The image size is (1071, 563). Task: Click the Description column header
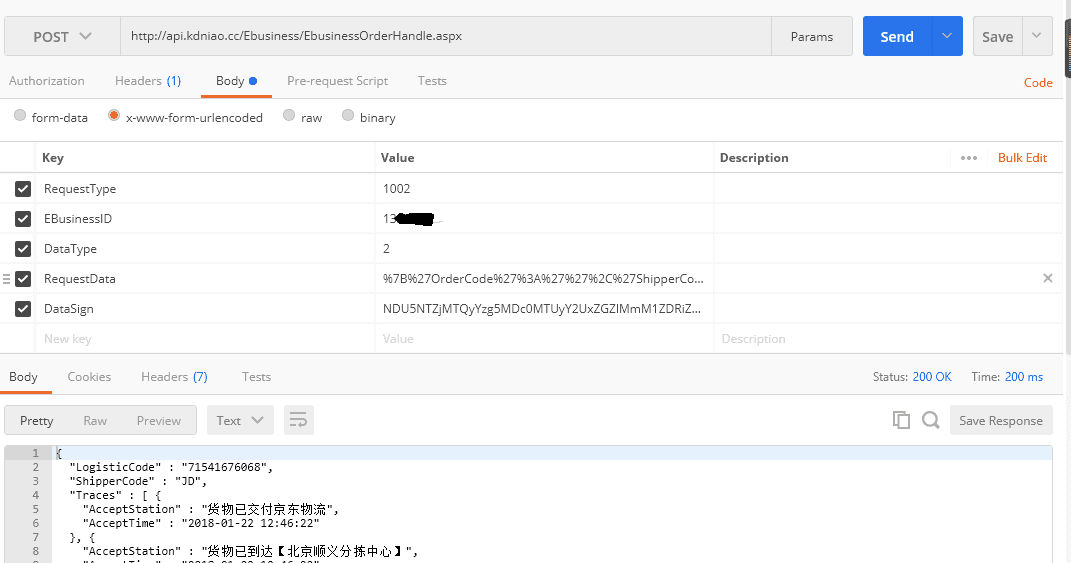[754, 158]
